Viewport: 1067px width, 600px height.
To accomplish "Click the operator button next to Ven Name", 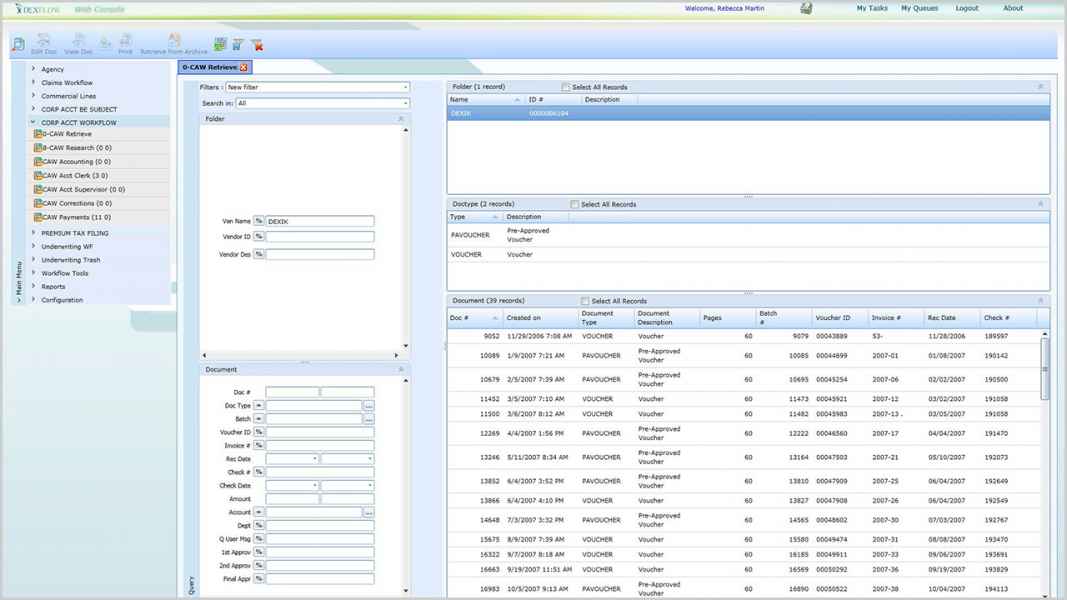I will [x=258, y=221].
